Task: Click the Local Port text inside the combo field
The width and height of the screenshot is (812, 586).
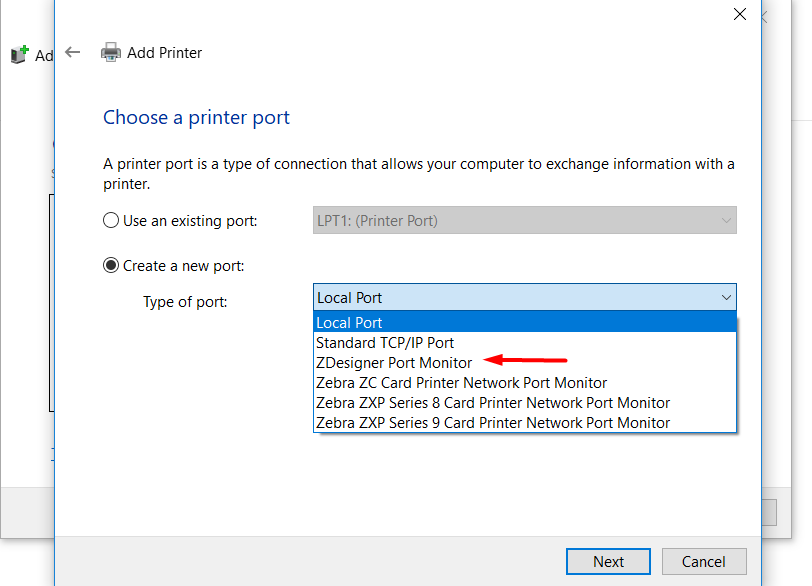Action: 349,297
